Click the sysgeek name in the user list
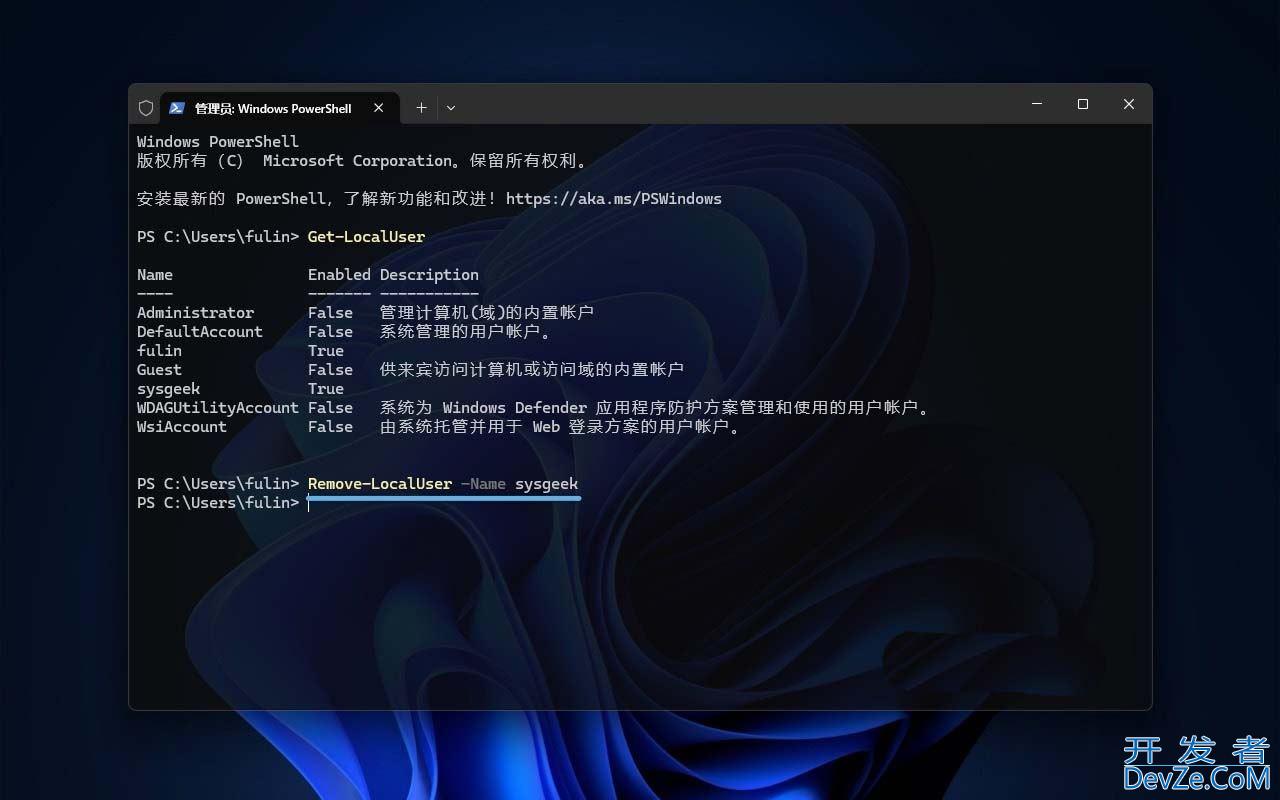1280x800 pixels. pos(169,388)
